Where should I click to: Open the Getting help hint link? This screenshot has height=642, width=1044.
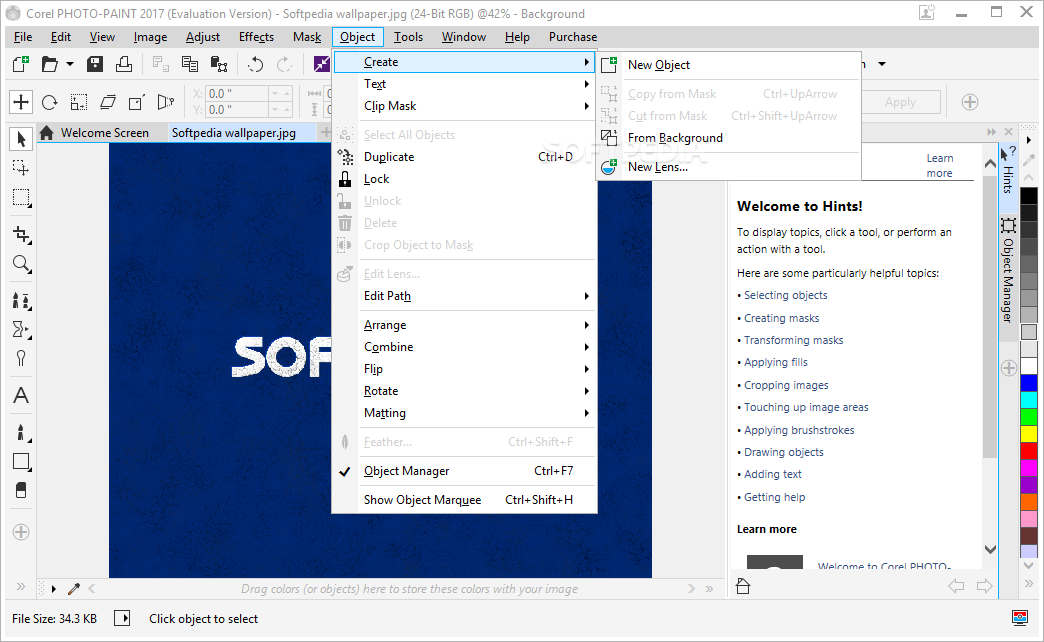click(x=774, y=497)
